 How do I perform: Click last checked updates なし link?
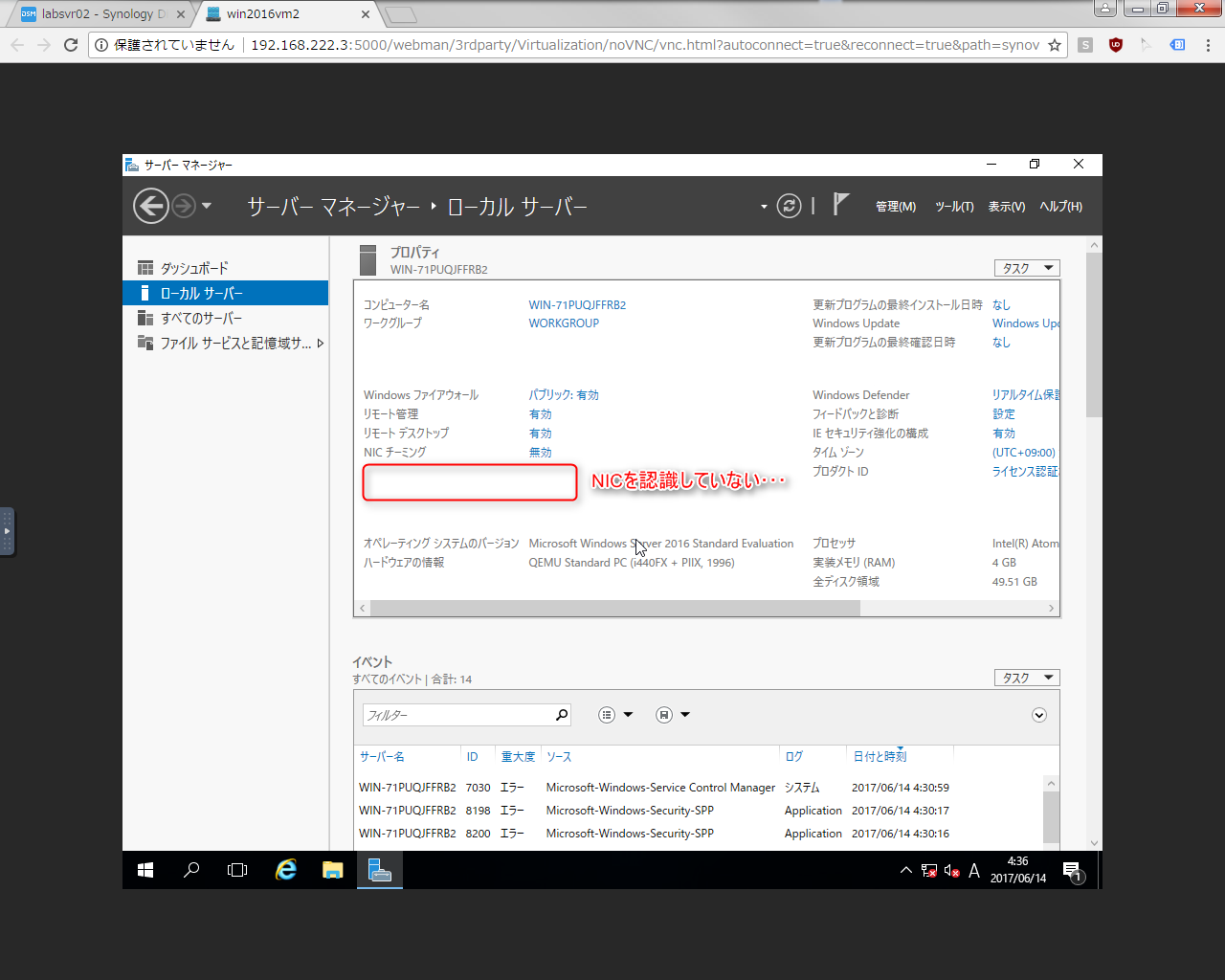coord(1001,342)
